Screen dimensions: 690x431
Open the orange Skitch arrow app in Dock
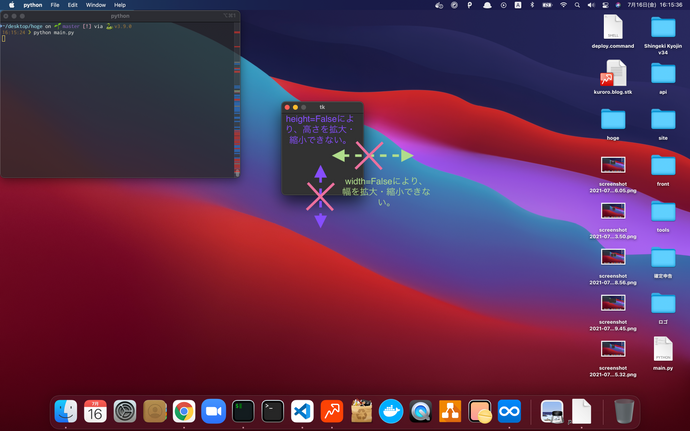pyautogui.click(x=332, y=411)
